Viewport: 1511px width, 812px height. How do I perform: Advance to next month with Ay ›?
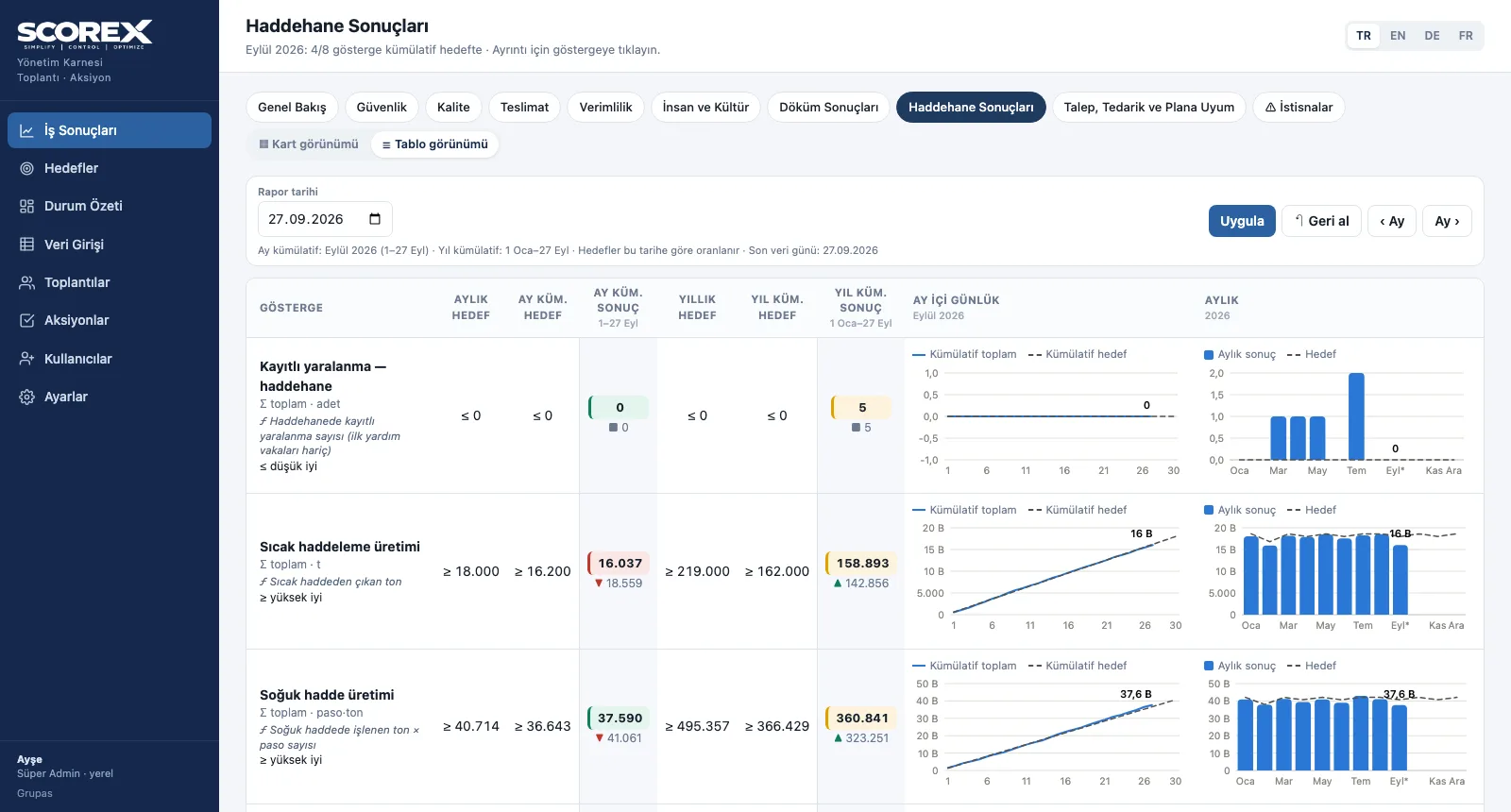pyautogui.click(x=1447, y=221)
